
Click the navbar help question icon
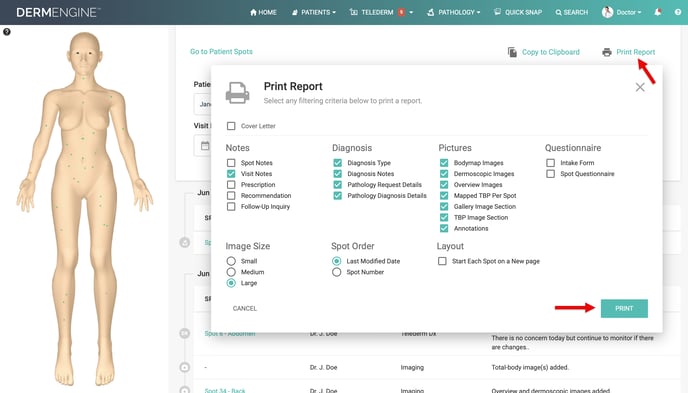[678, 12]
